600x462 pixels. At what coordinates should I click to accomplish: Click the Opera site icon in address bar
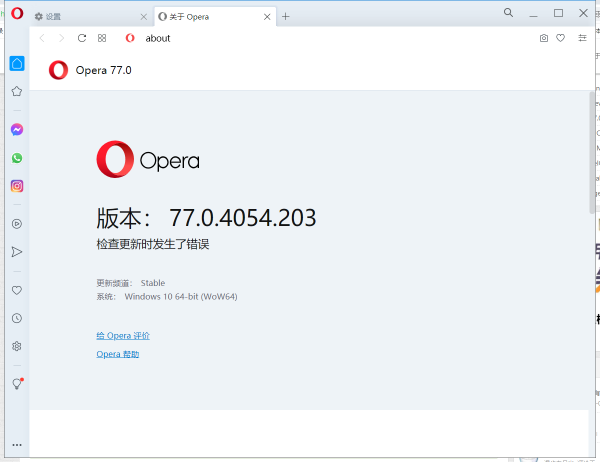click(130, 38)
